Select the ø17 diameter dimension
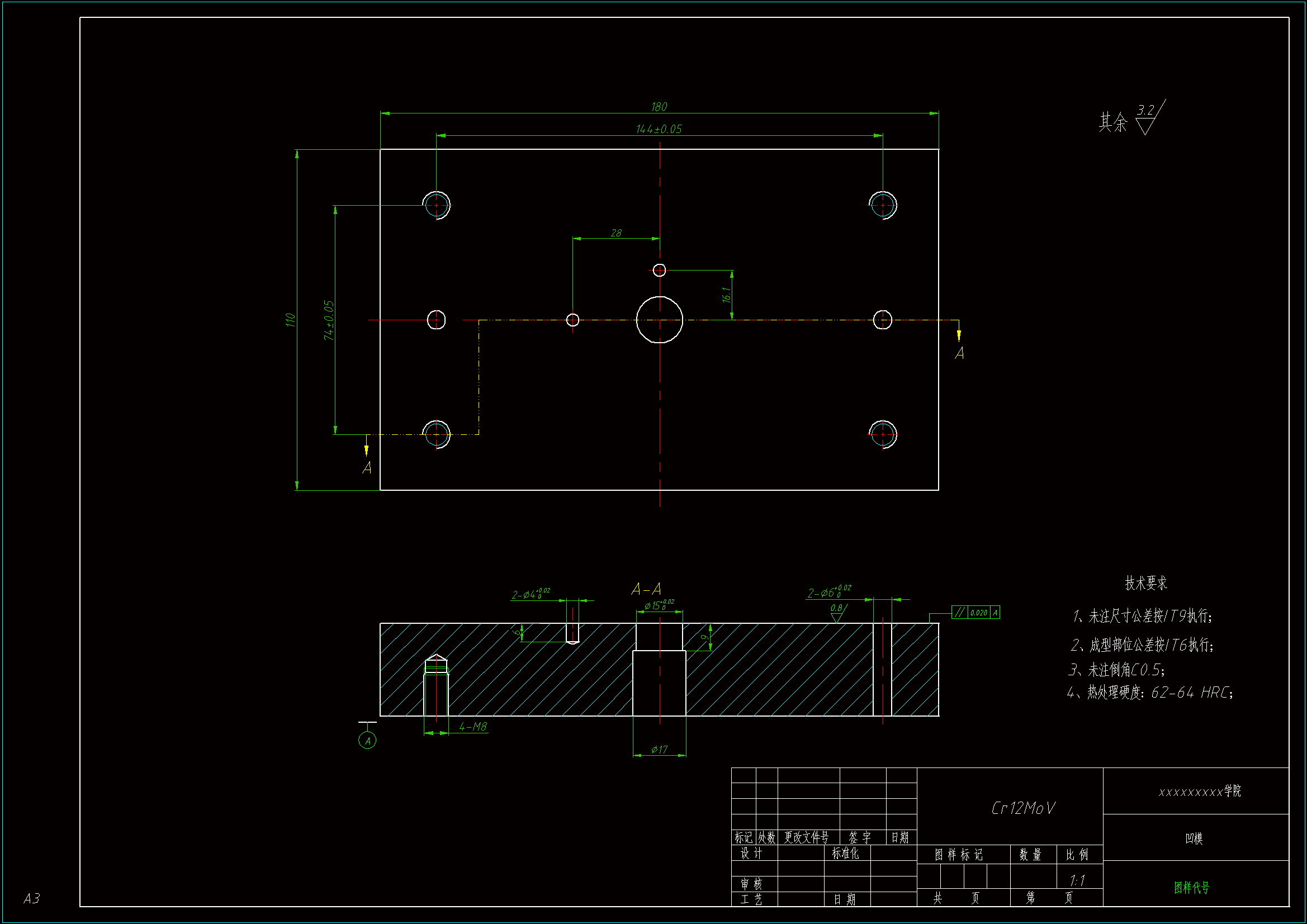Image resolution: width=1307 pixels, height=924 pixels. pyautogui.click(x=659, y=750)
